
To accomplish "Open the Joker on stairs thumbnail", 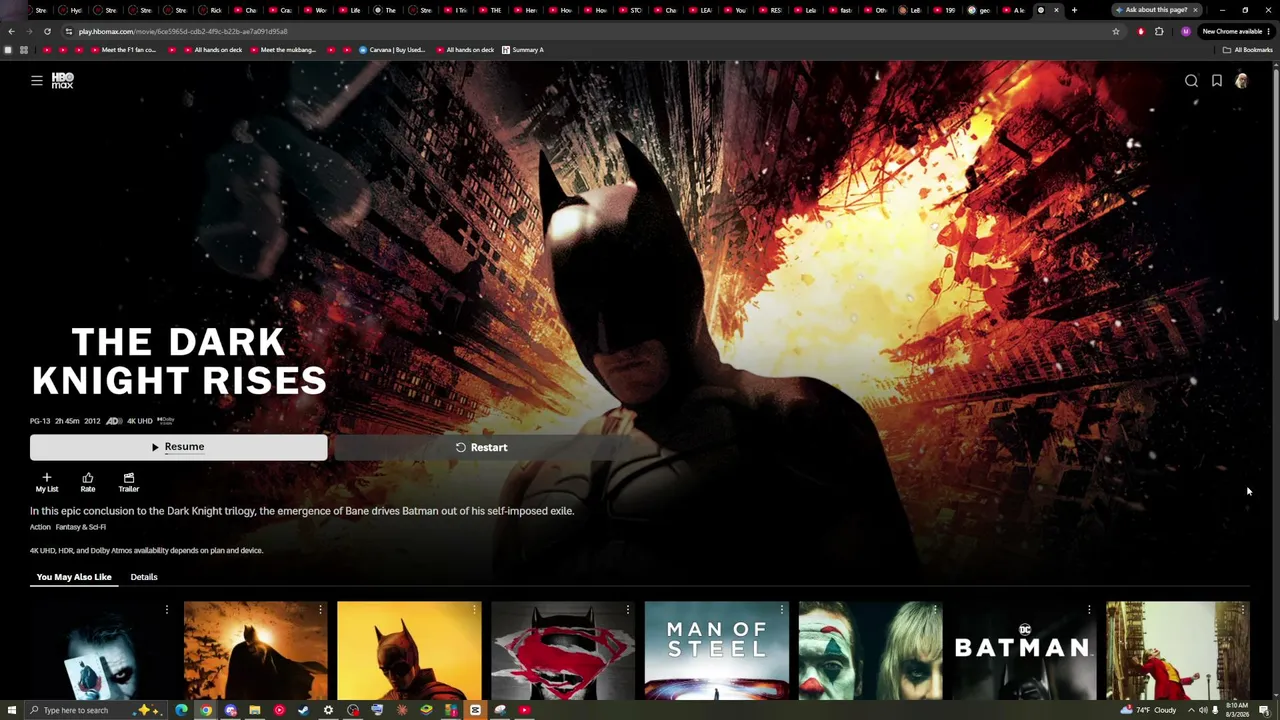I will coord(1178,650).
